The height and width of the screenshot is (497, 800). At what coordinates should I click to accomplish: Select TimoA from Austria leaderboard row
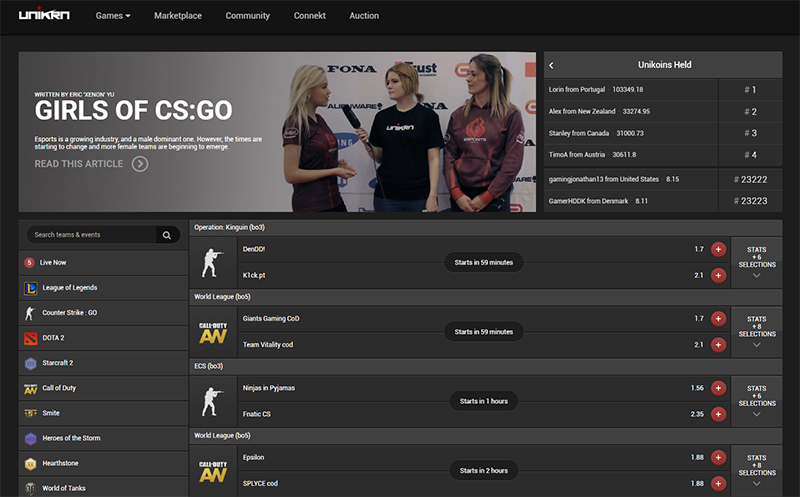tap(663, 155)
